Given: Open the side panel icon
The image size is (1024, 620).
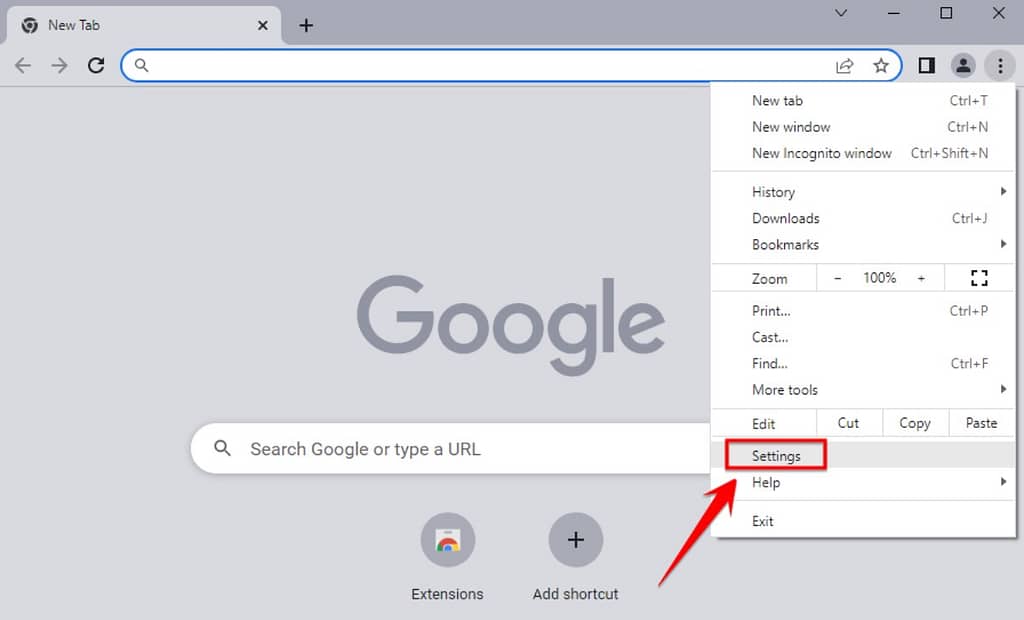Looking at the screenshot, I should point(926,65).
